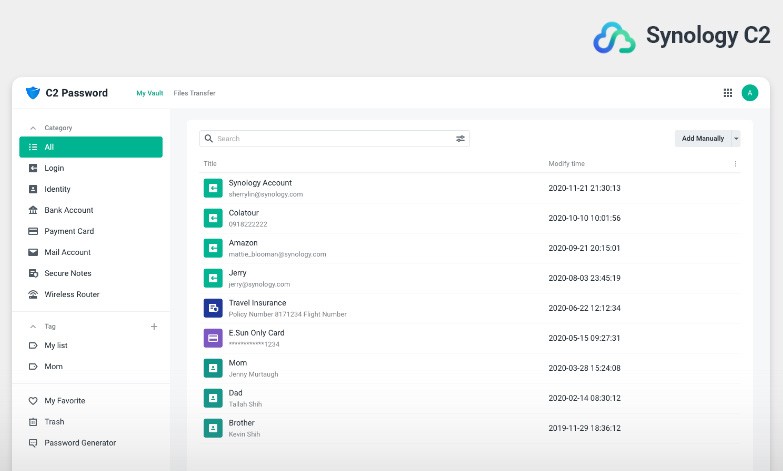Sort by Title column header

(x=210, y=164)
